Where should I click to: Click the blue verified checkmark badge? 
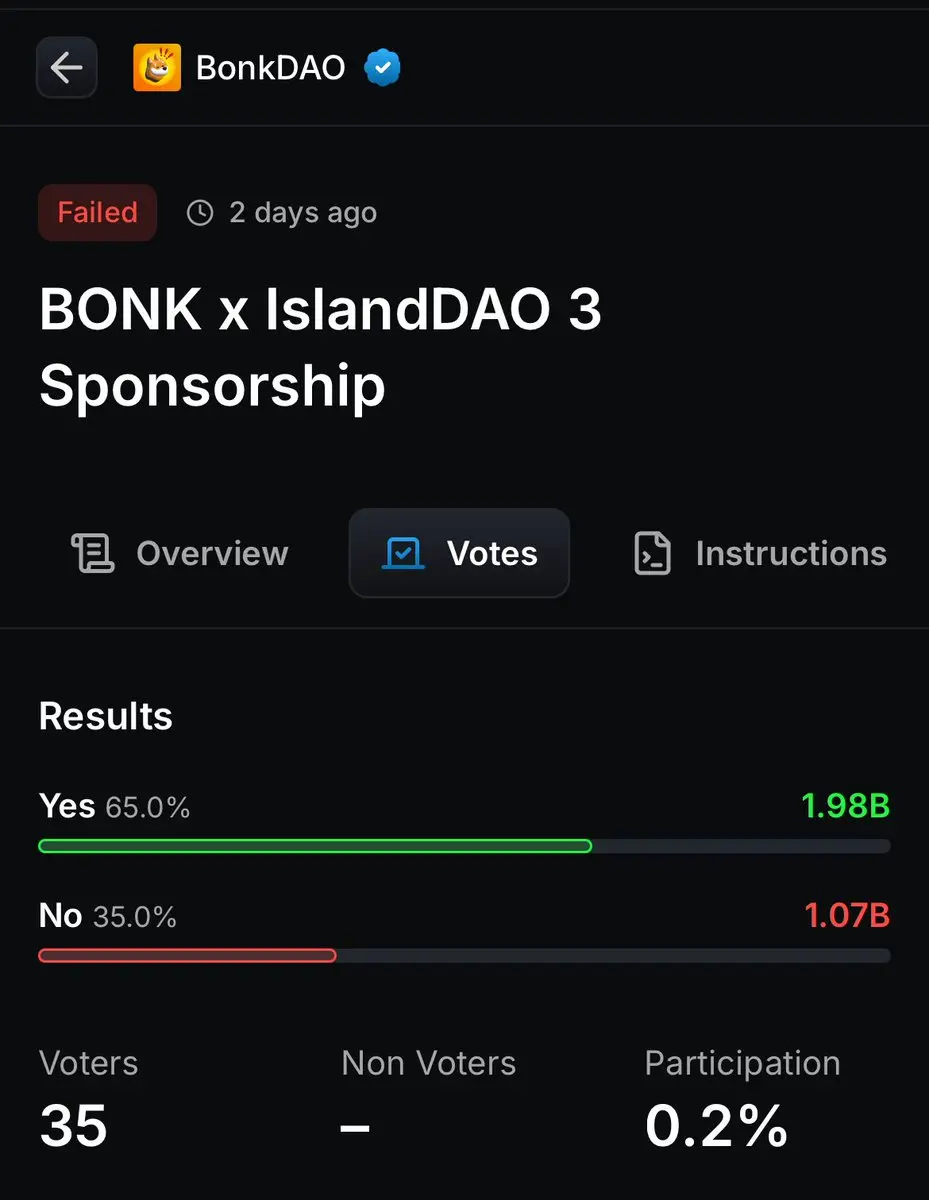tap(382, 68)
